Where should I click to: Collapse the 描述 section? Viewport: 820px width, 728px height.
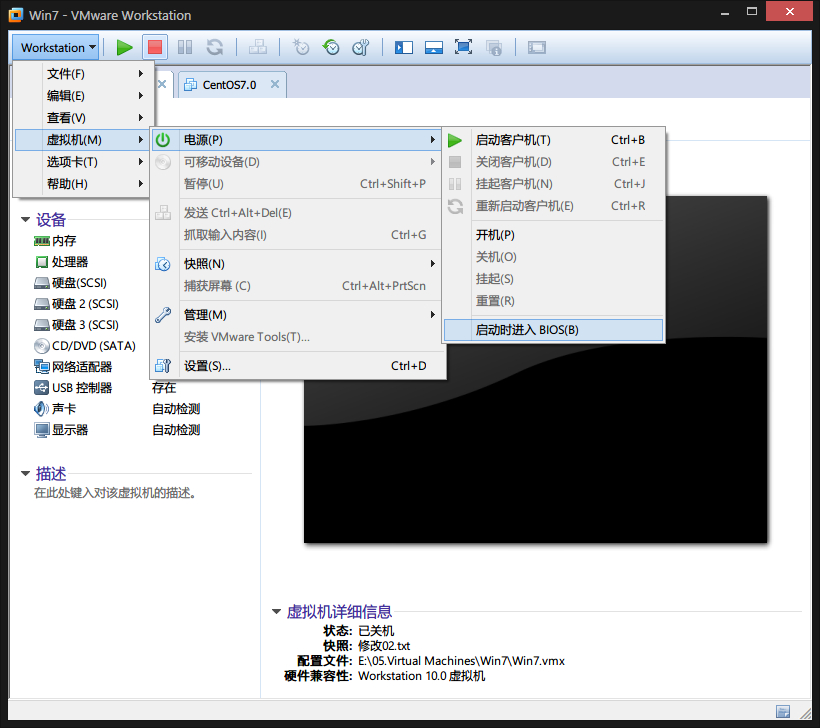[25, 473]
